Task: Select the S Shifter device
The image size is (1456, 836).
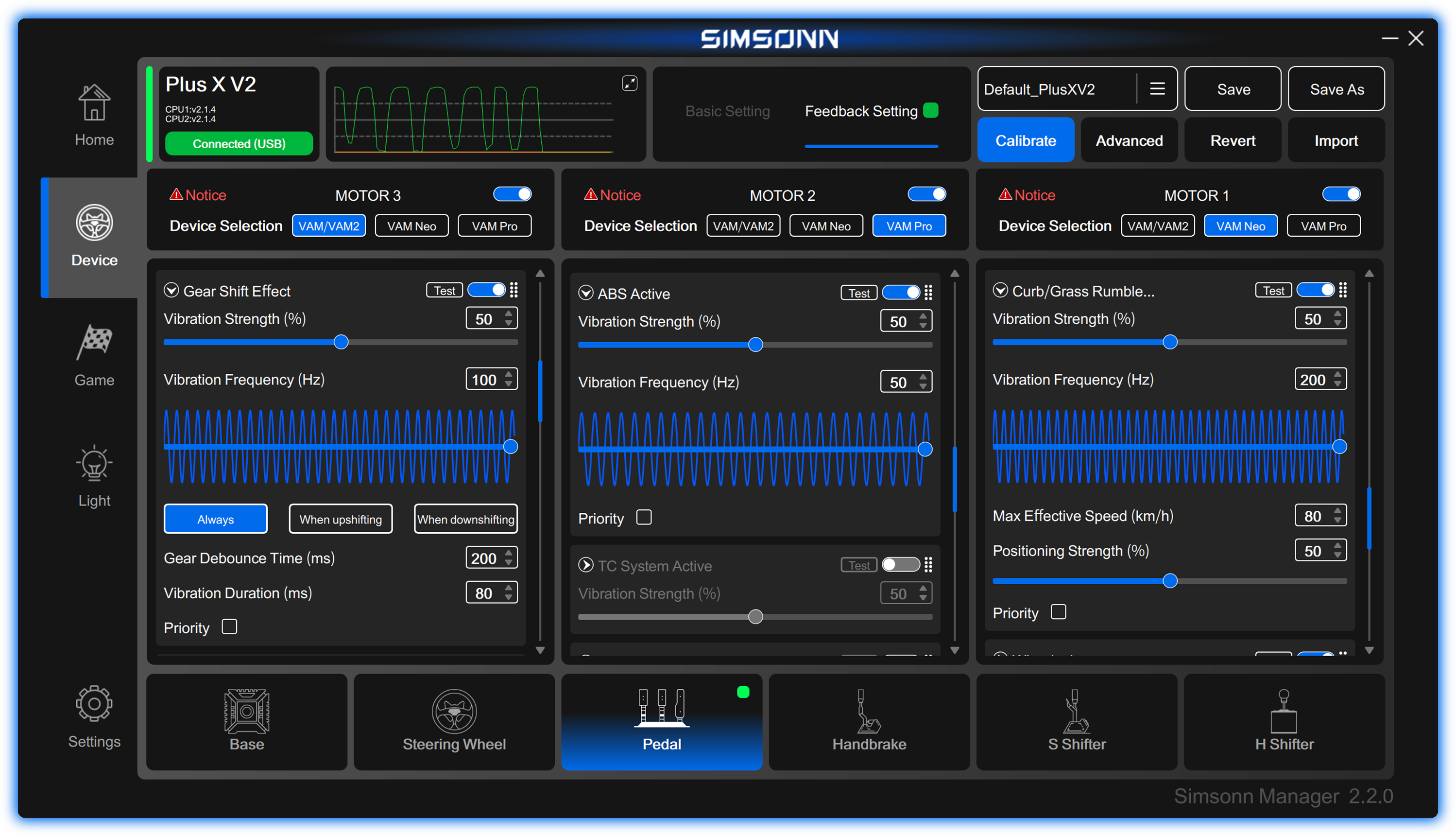Action: pyautogui.click(x=1077, y=721)
